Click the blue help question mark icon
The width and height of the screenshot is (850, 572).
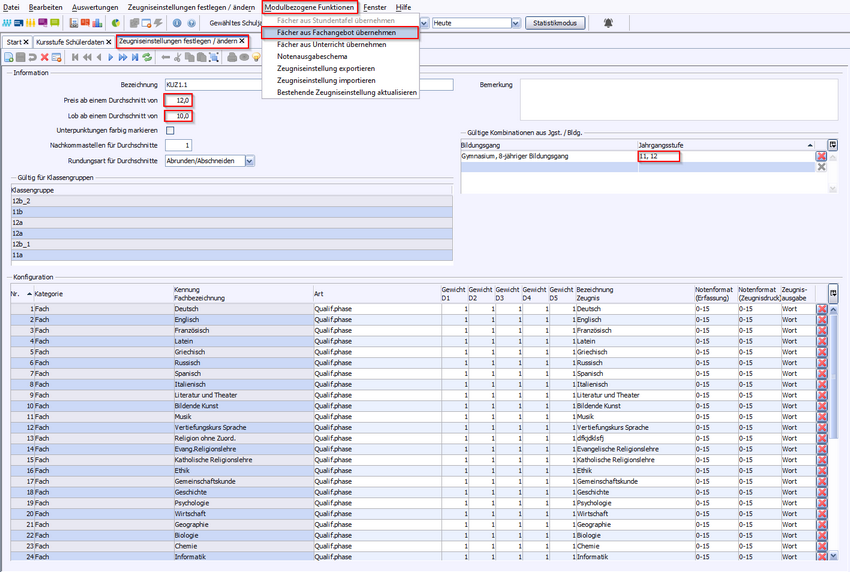point(191,22)
